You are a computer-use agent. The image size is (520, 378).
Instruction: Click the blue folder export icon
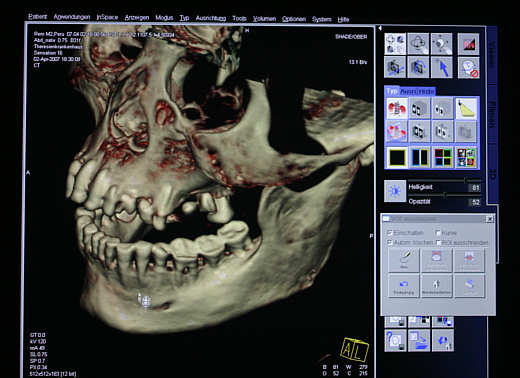419,340
